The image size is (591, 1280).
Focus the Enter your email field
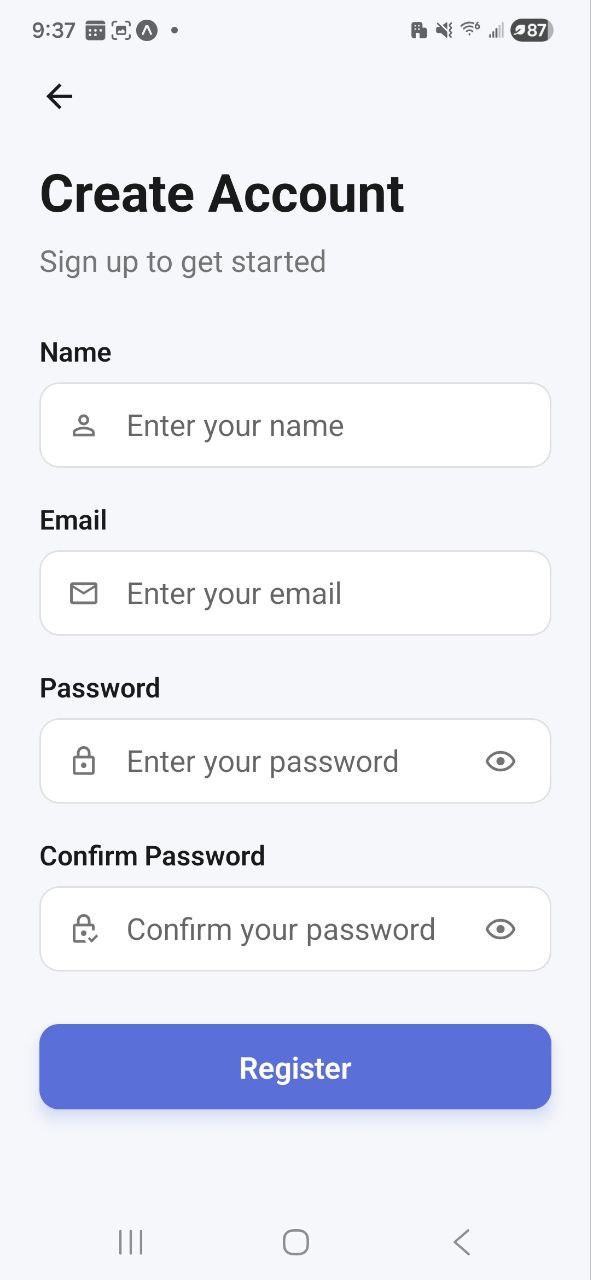[x=295, y=593]
